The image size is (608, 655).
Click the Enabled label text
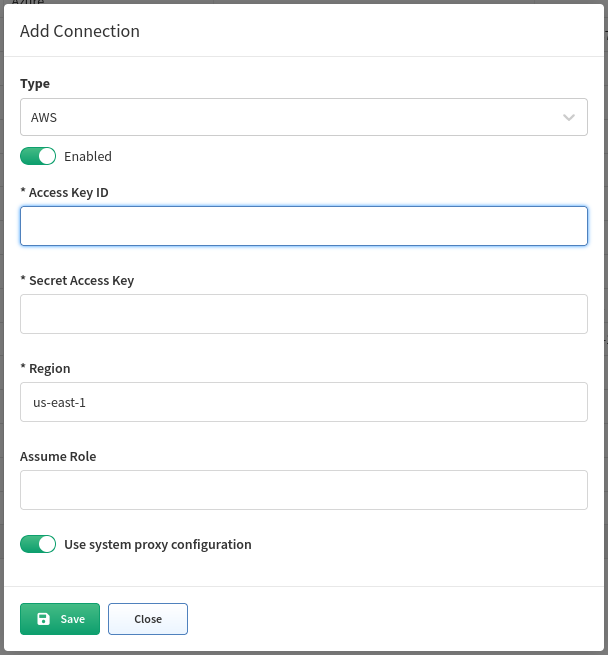(x=88, y=156)
